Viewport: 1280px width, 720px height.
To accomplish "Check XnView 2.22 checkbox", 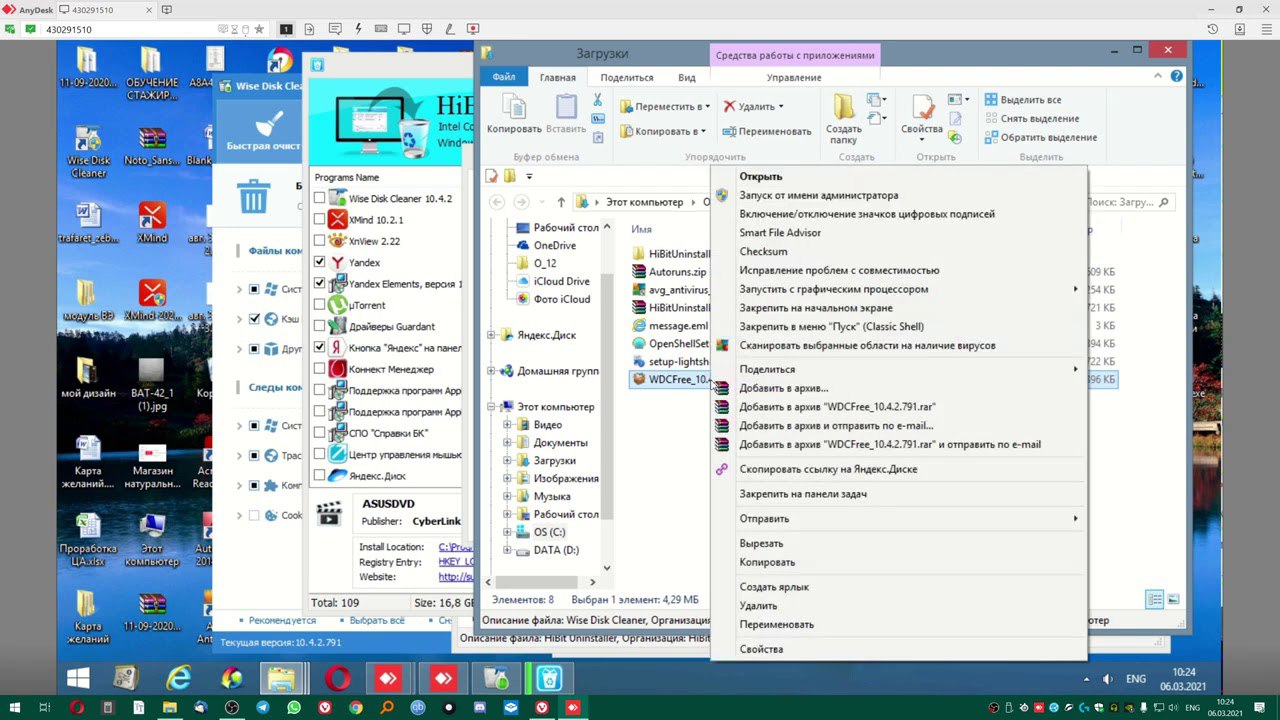I will click(x=319, y=241).
